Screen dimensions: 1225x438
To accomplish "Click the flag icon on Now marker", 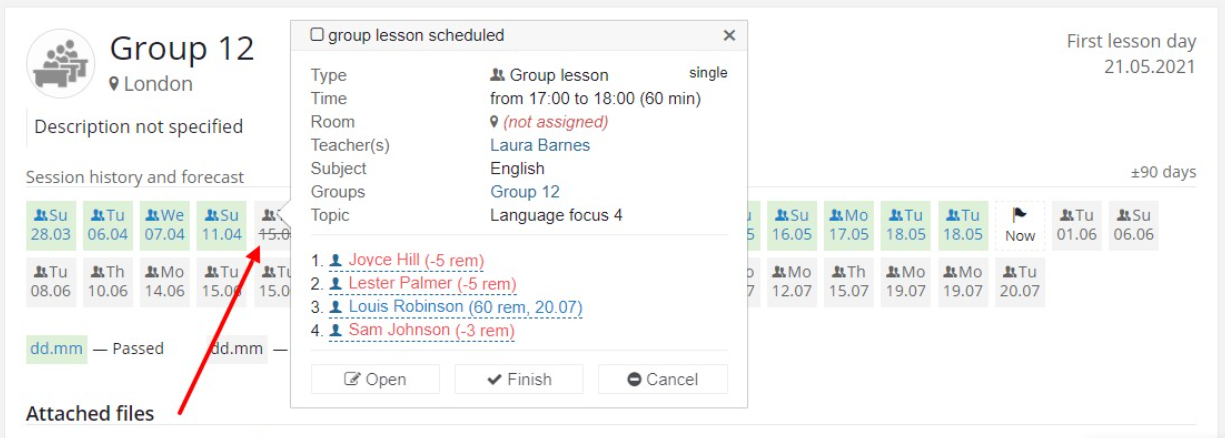I will pos(1020,215).
